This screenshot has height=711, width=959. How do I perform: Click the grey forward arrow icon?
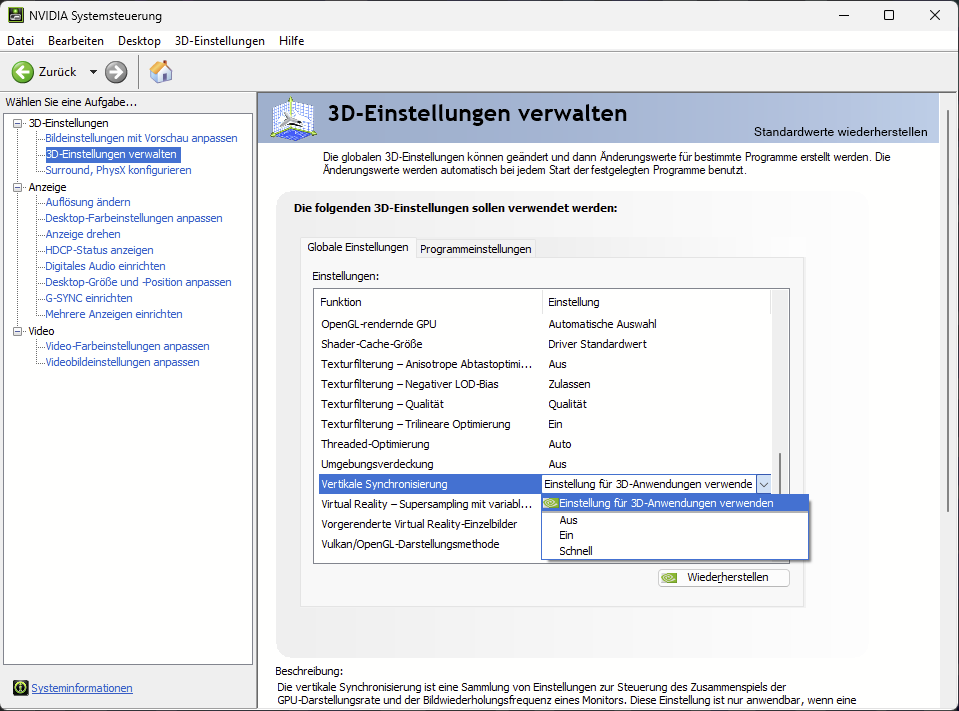116,72
